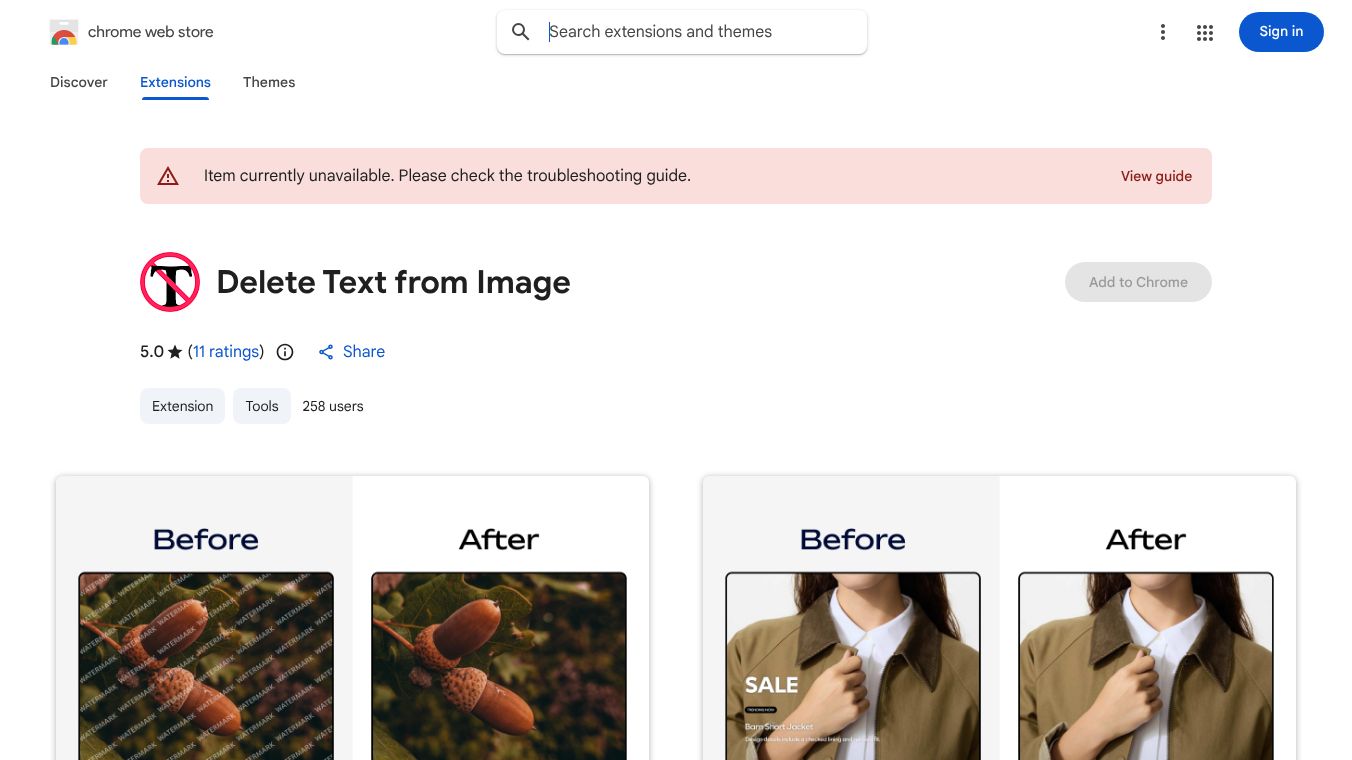This screenshot has height=760, width=1352.
Task: Click the Sign in button
Action: [1281, 32]
